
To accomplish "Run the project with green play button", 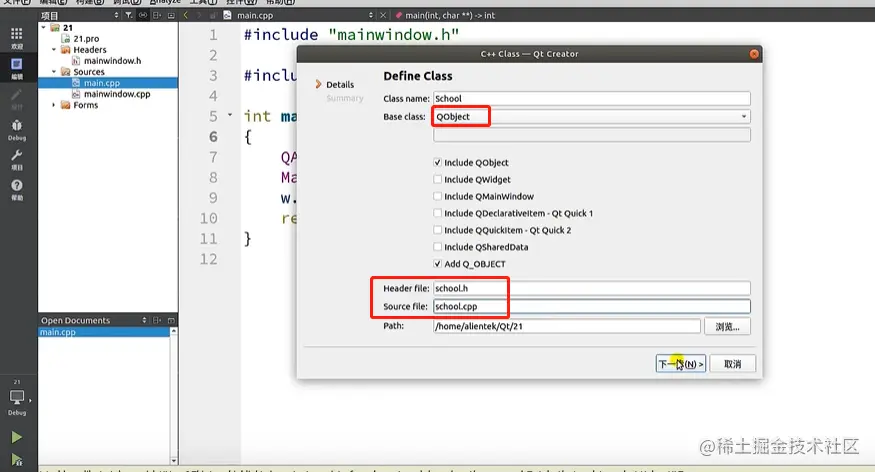I will [17, 437].
